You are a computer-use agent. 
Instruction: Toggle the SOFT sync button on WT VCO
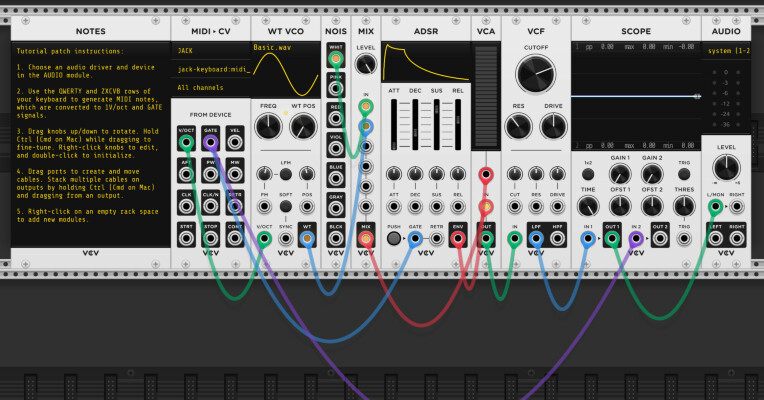[285, 206]
